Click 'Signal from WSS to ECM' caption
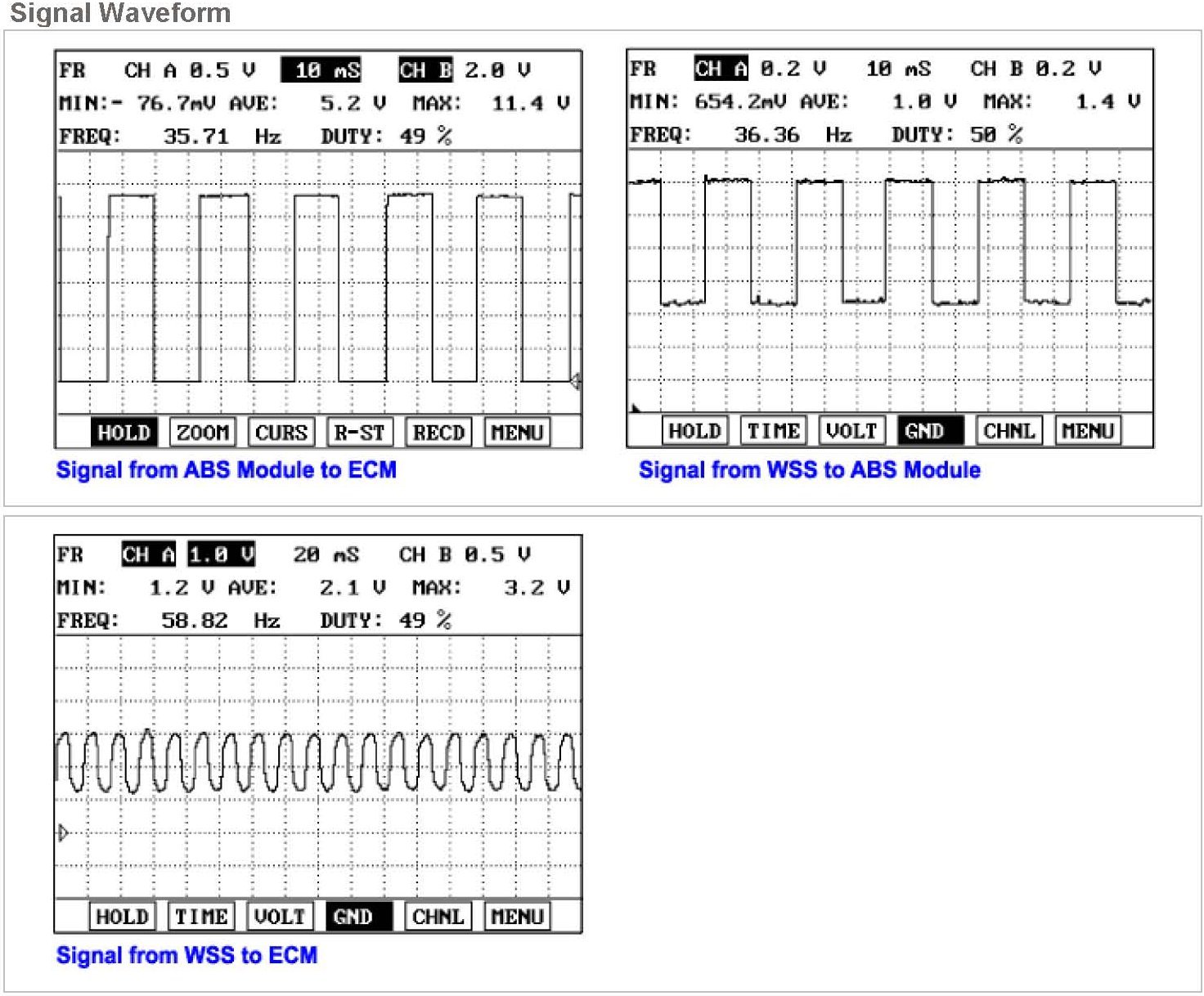1204x996 pixels. (x=186, y=955)
